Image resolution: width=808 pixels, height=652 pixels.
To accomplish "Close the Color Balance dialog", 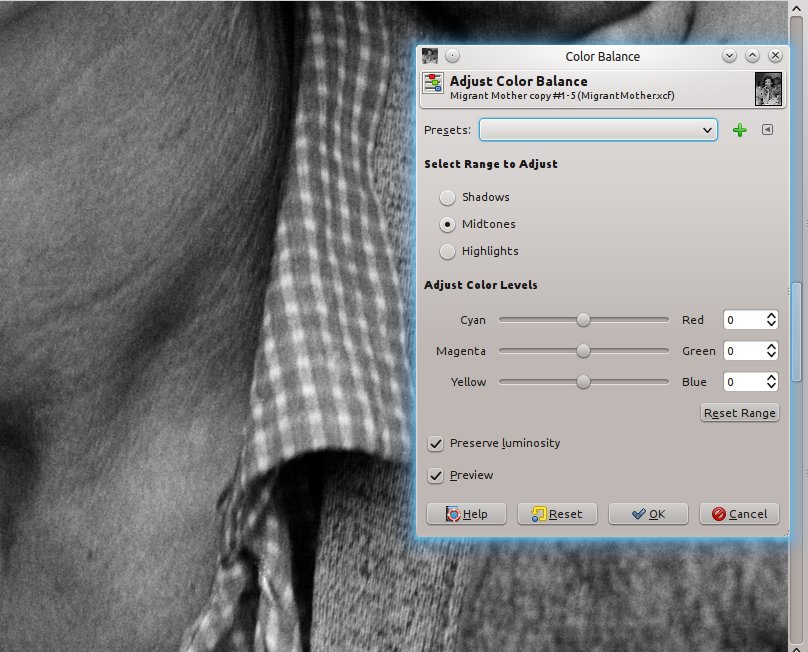I will click(x=776, y=56).
